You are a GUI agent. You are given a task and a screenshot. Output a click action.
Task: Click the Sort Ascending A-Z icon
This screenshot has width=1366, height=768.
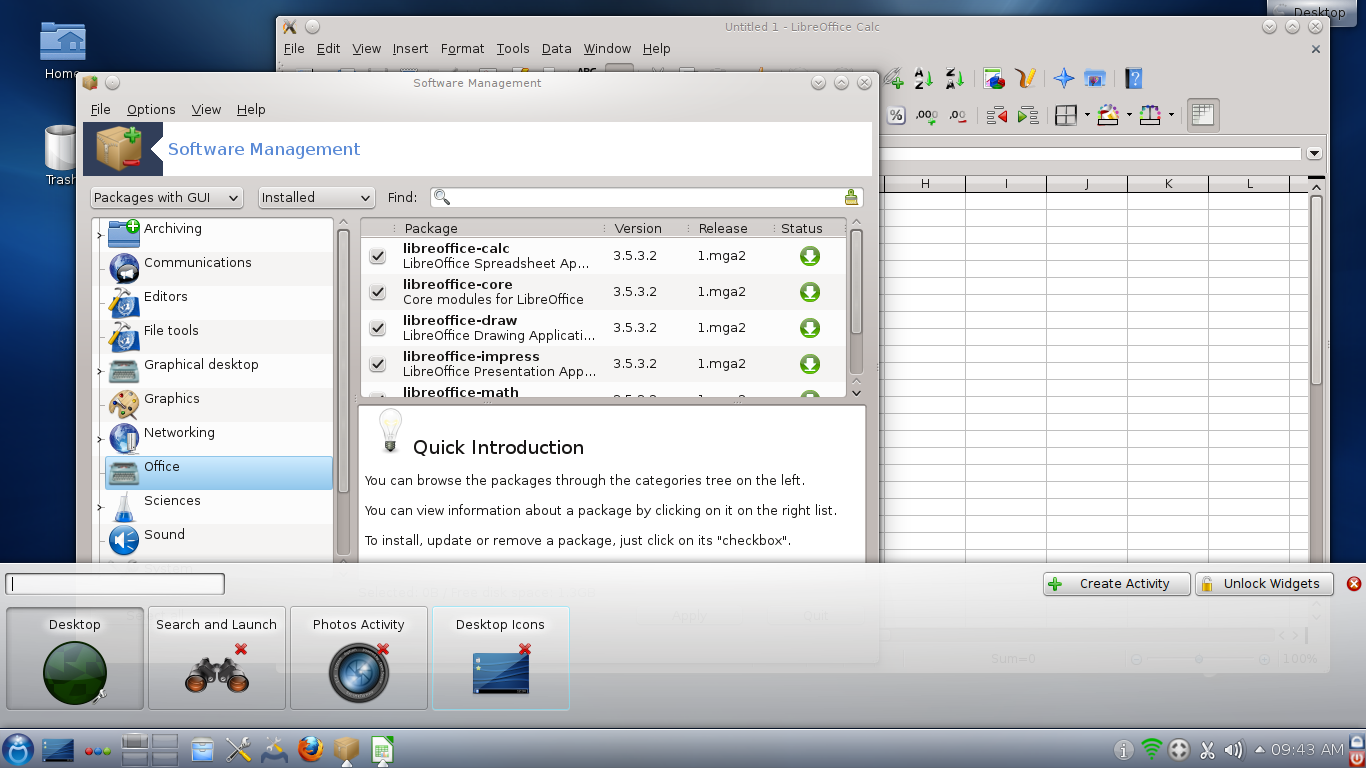tap(924, 79)
